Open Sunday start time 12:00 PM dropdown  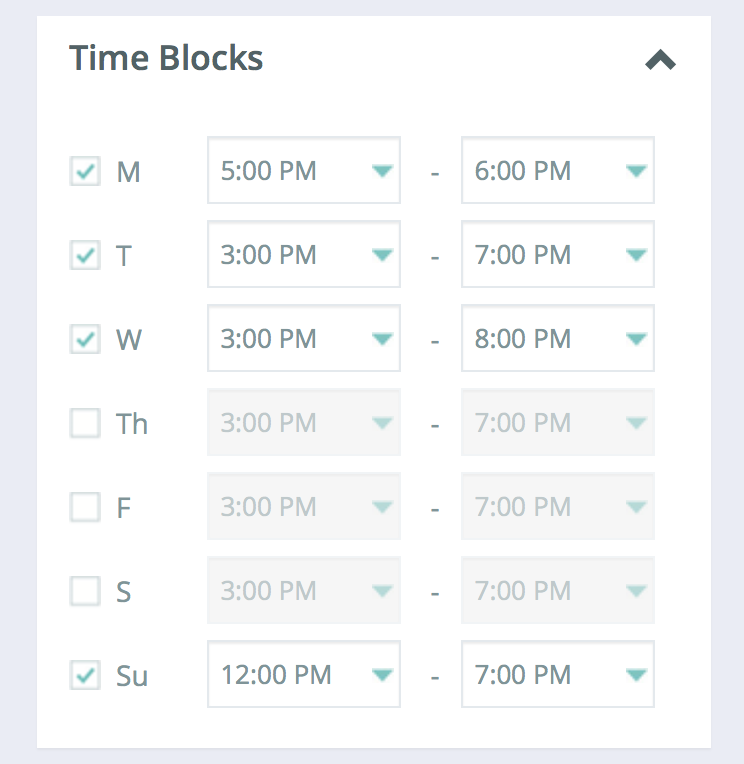pyautogui.click(x=303, y=675)
